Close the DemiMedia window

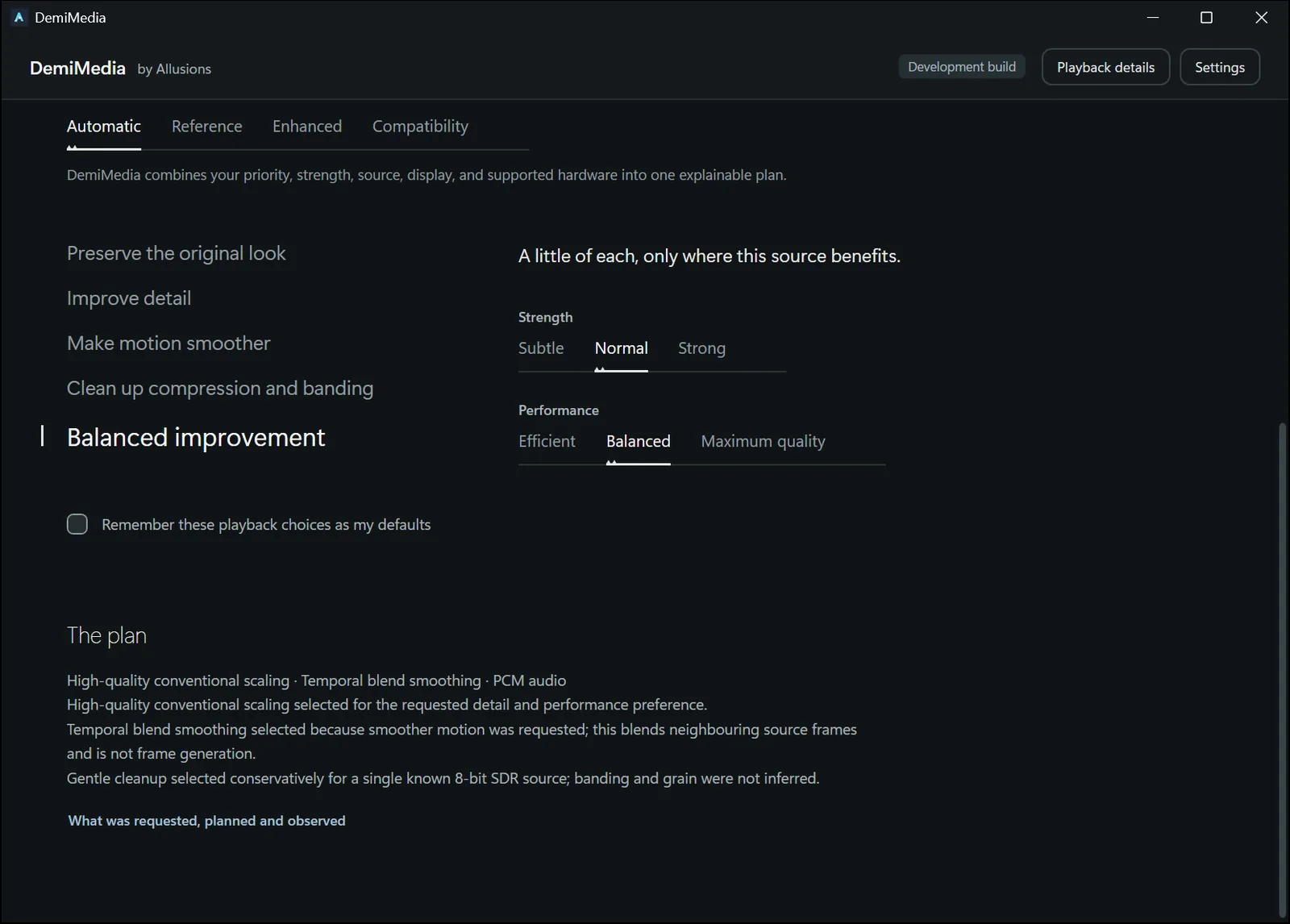tap(1262, 17)
